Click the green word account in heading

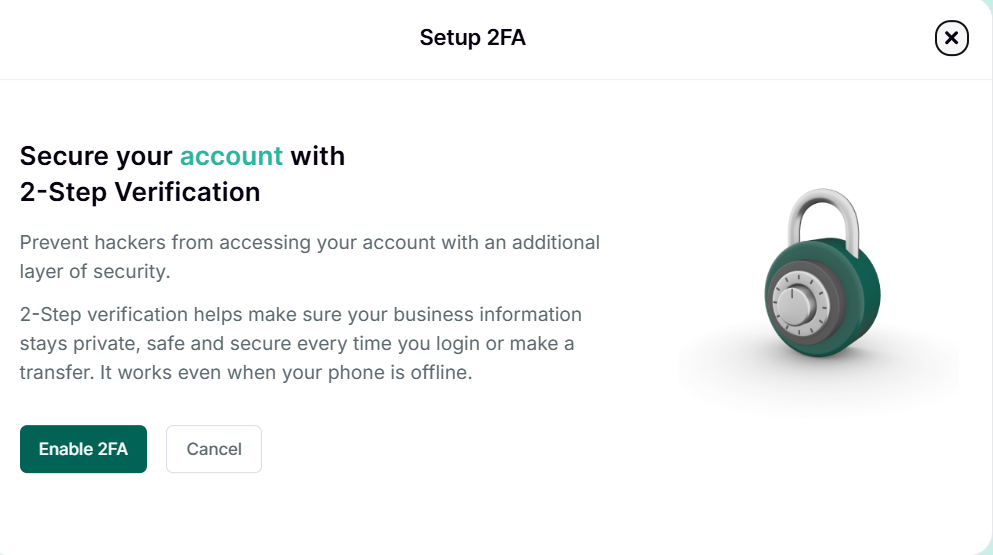tap(231, 156)
